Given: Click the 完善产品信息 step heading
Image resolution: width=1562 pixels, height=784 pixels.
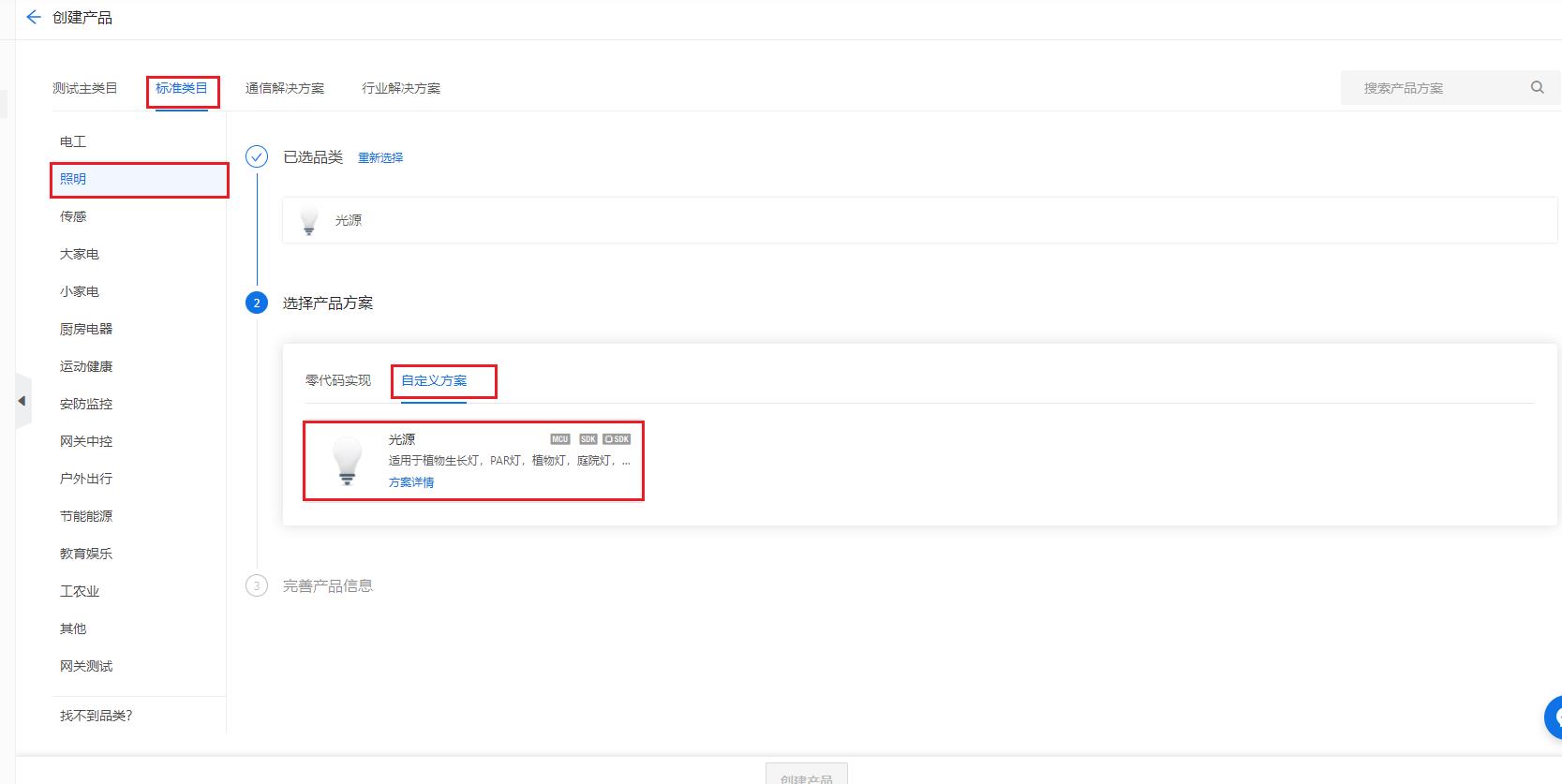Looking at the screenshot, I should 328,585.
